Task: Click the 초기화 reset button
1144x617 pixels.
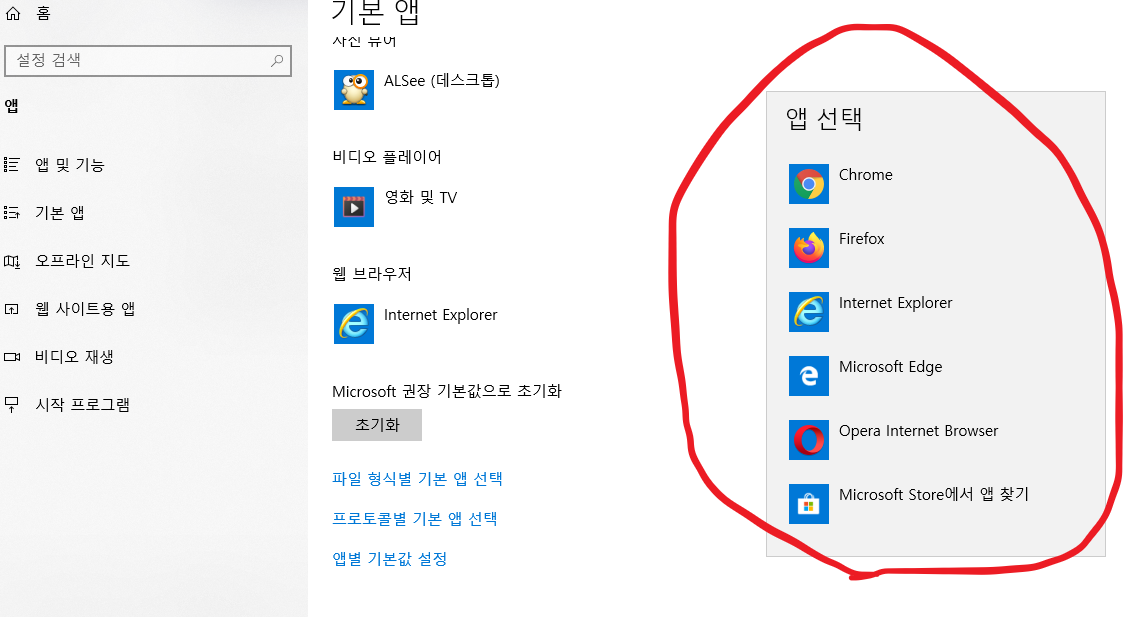Action: 376,425
